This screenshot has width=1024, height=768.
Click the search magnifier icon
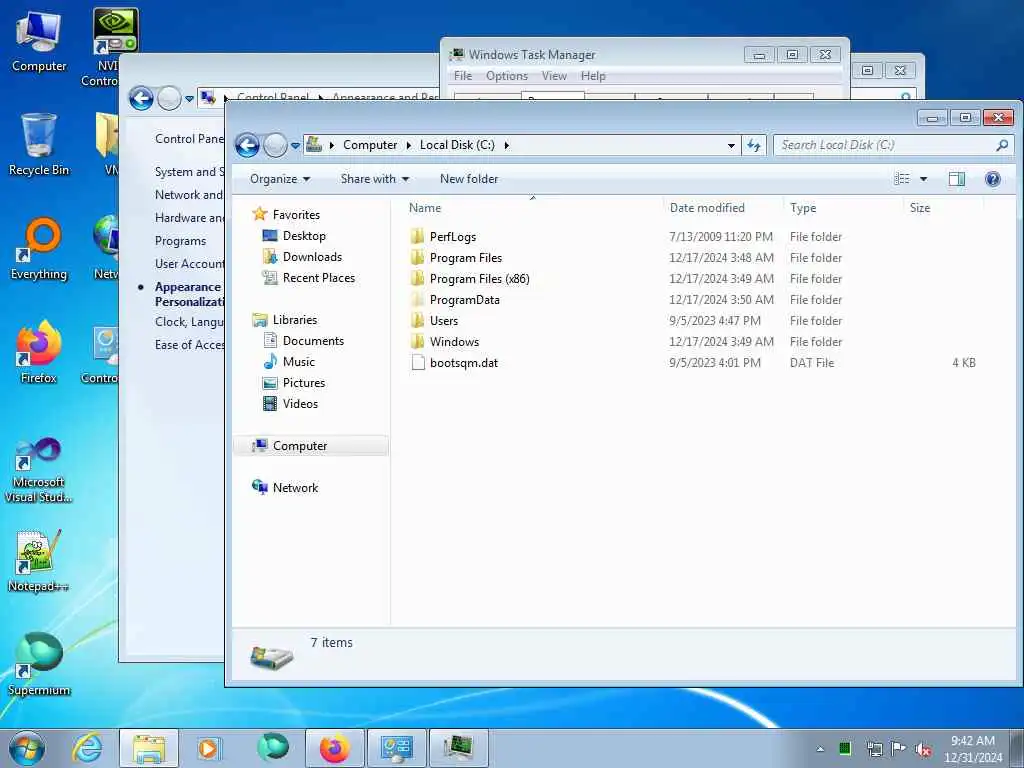tap(1002, 145)
